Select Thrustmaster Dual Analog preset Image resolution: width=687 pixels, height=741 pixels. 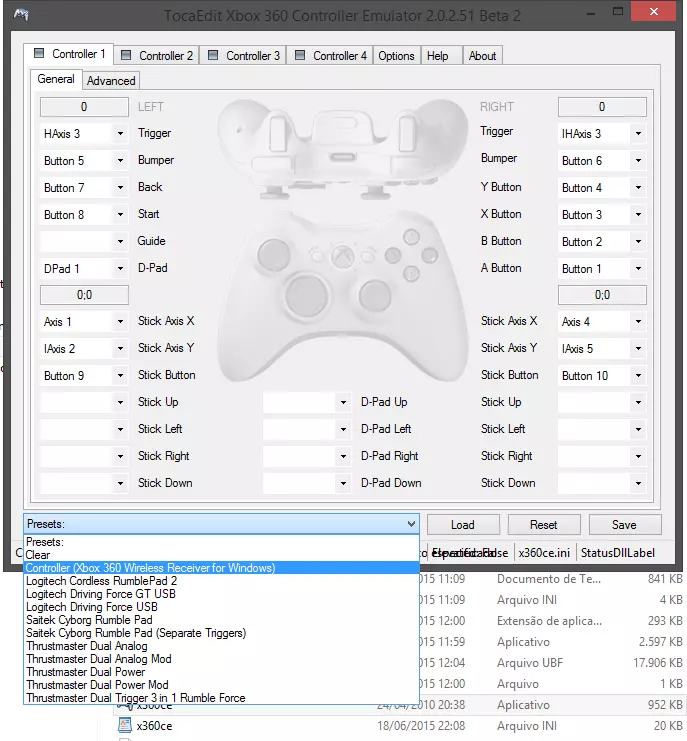[221, 646]
